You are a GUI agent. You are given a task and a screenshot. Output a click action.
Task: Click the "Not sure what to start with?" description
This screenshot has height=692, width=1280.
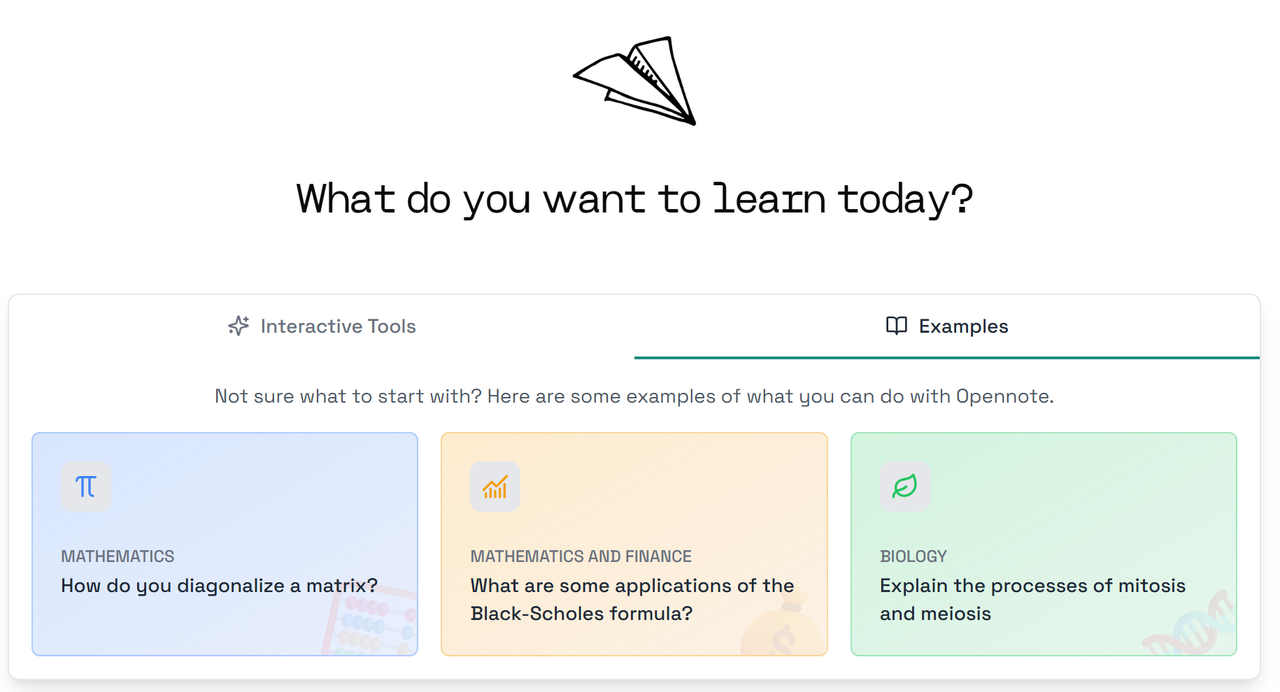coord(634,396)
